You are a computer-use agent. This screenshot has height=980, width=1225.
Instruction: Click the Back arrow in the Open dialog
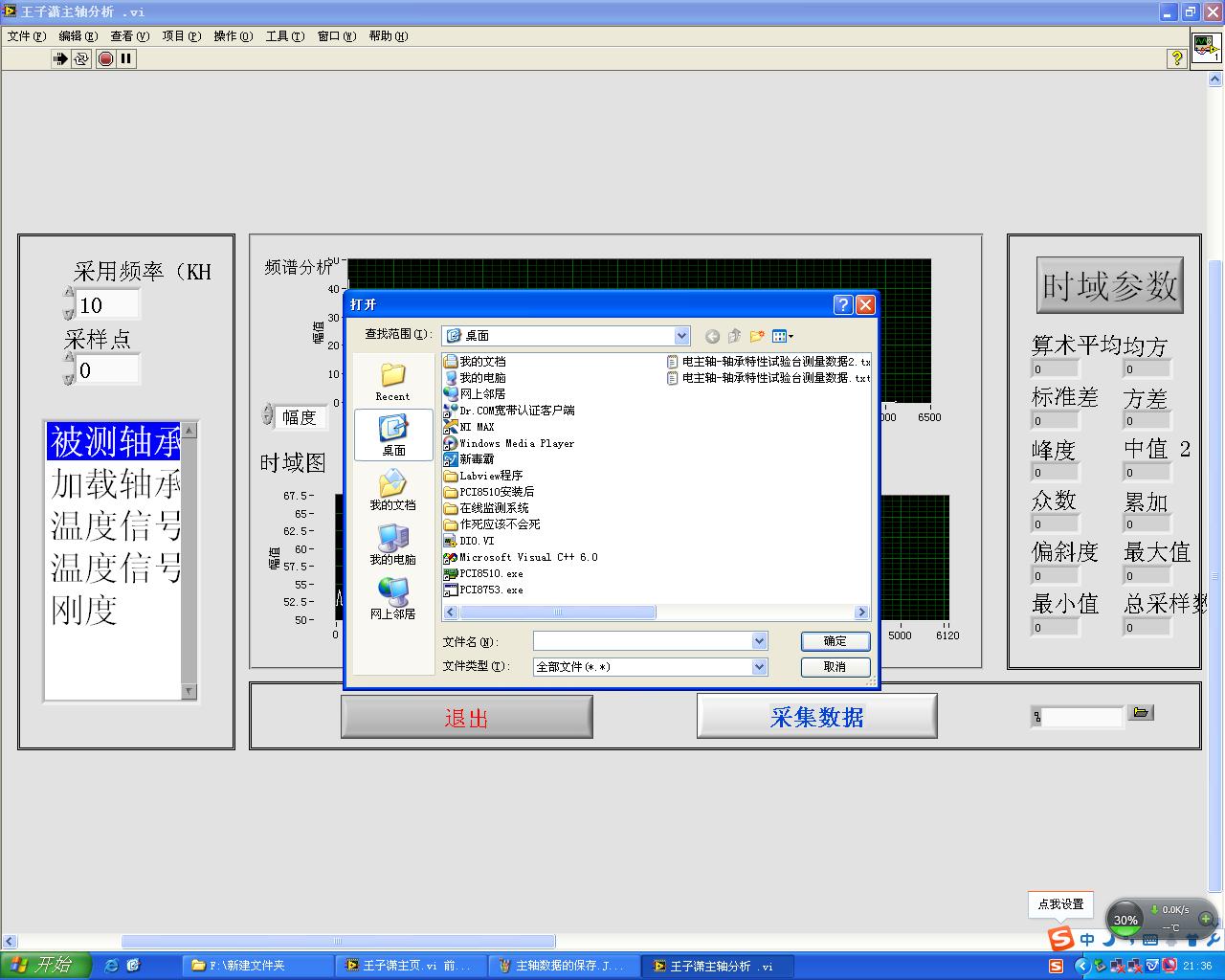[712, 336]
